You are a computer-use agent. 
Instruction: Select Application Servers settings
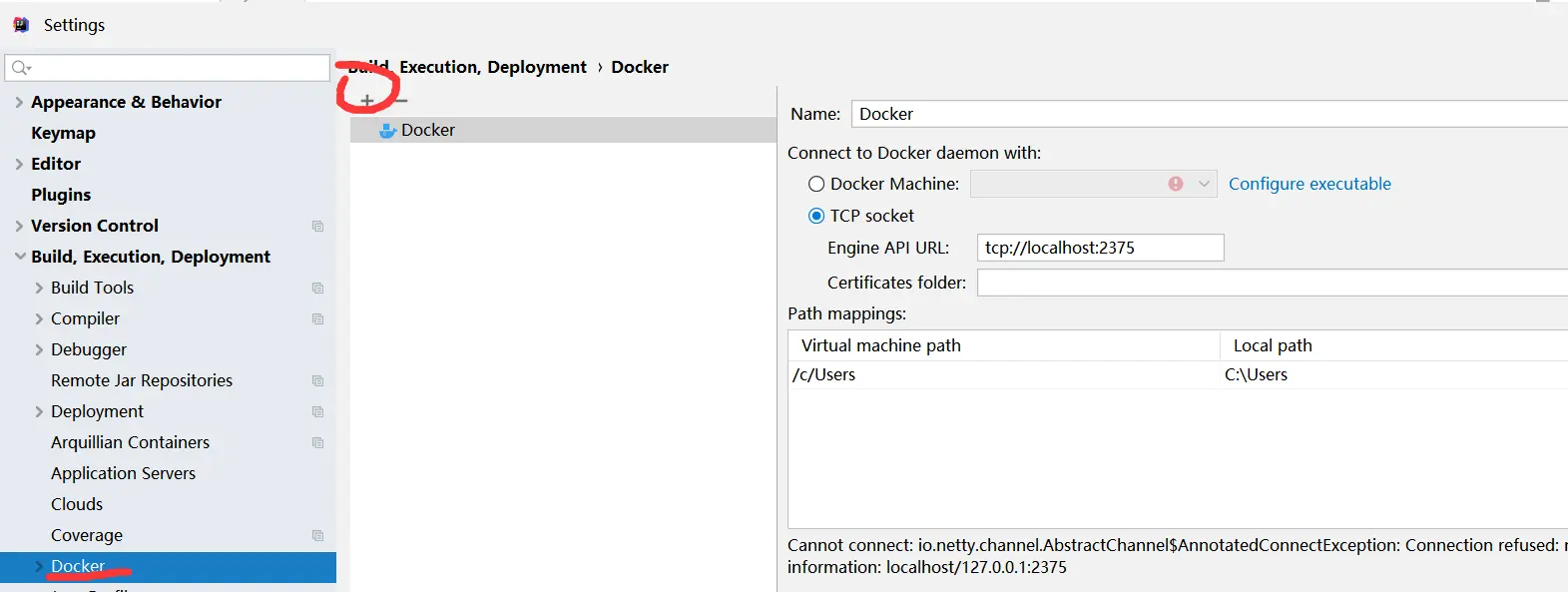tap(123, 473)
